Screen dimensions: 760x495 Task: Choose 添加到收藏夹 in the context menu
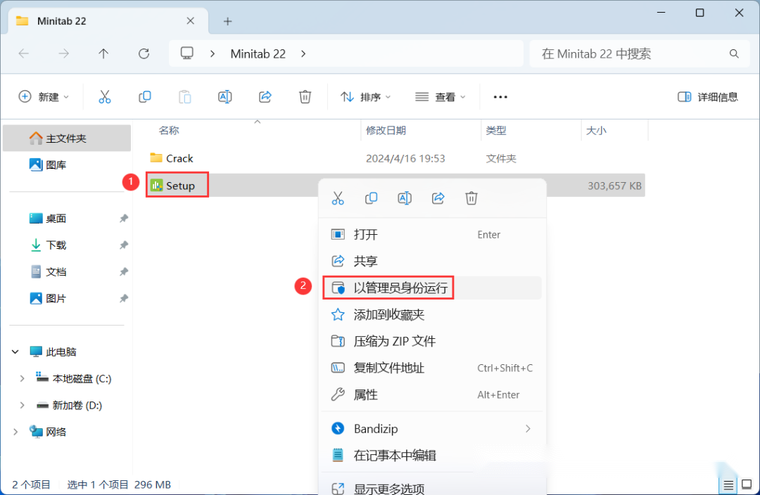pos(432,315)
